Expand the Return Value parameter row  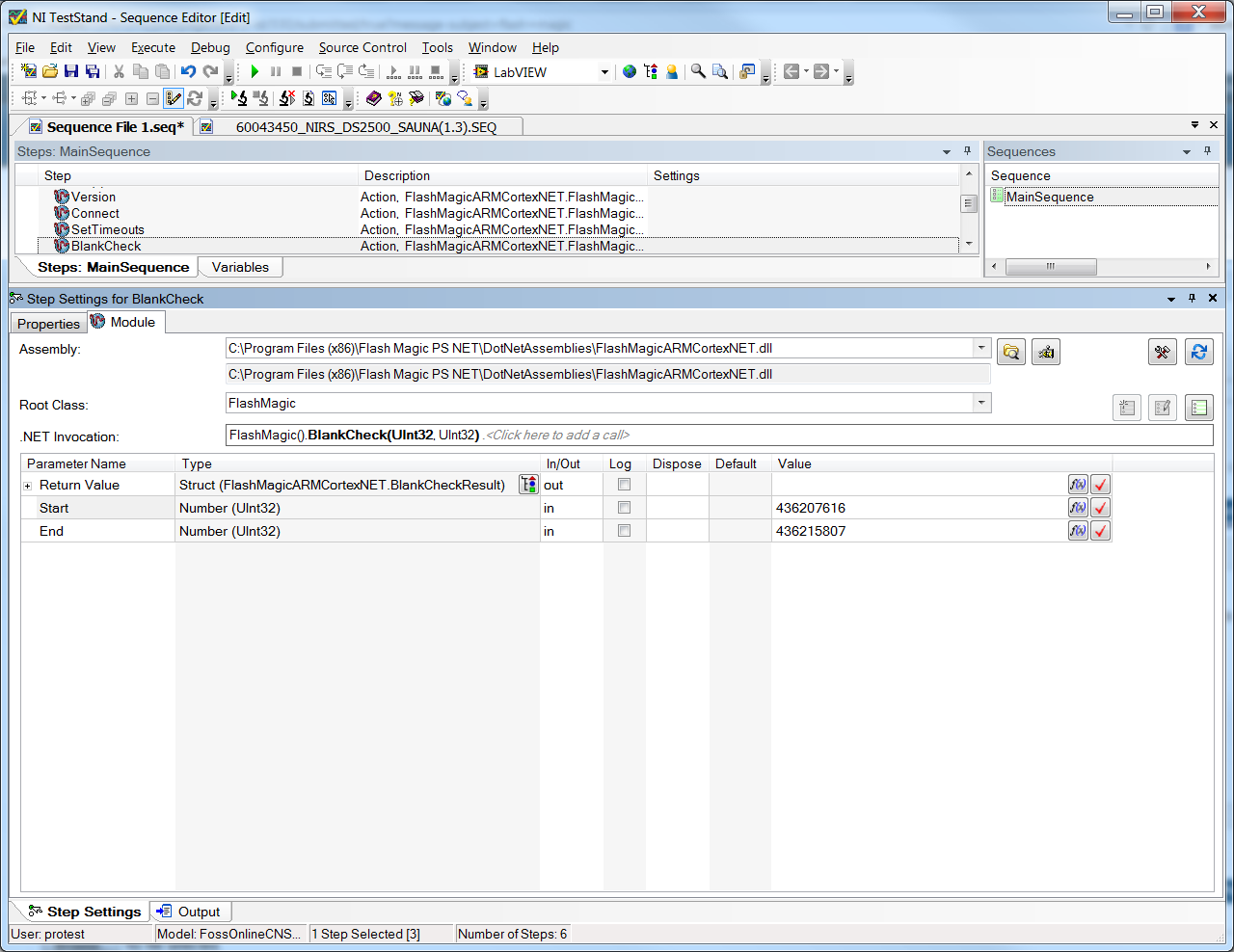(x=27, y=486)
